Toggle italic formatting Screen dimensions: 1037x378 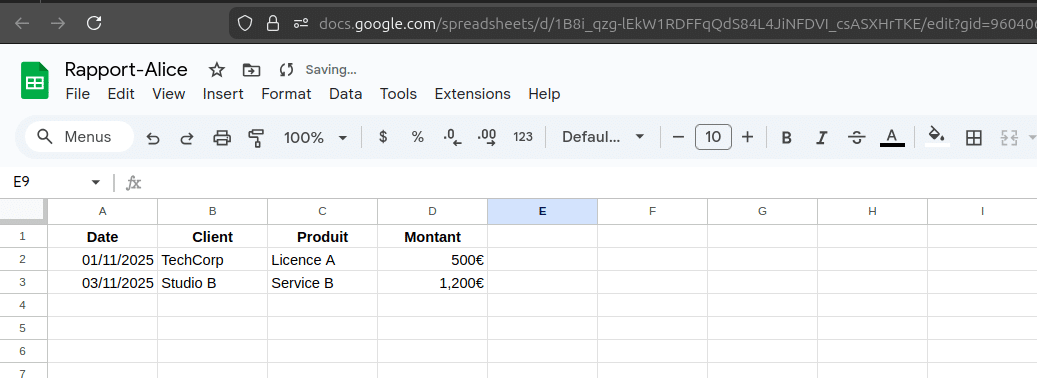click(x=821, y=137)
